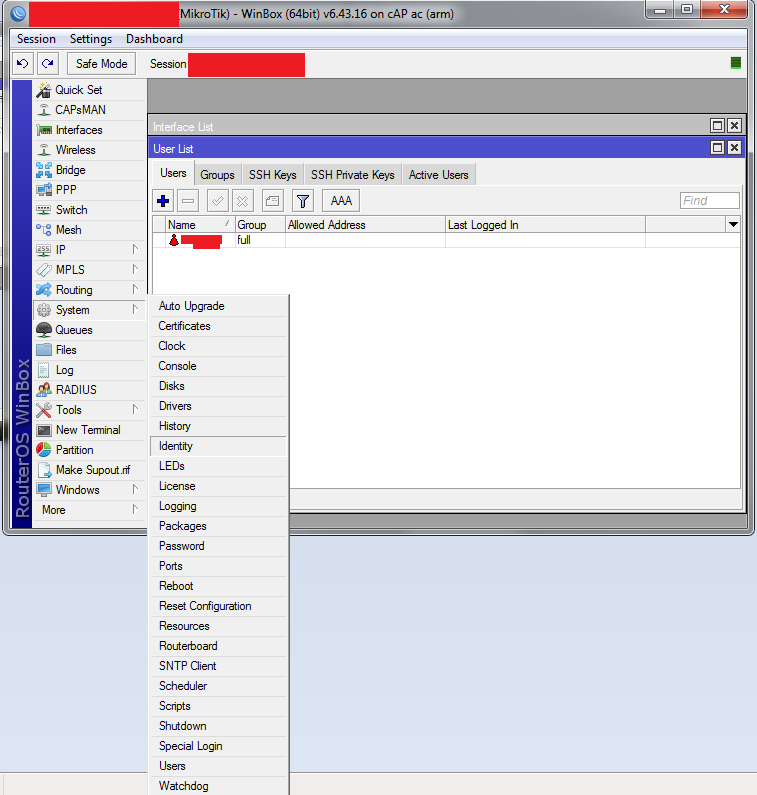Switch to SSH Keys tab
This screenshot has height=795, width=757.
(x=272, y=175)
